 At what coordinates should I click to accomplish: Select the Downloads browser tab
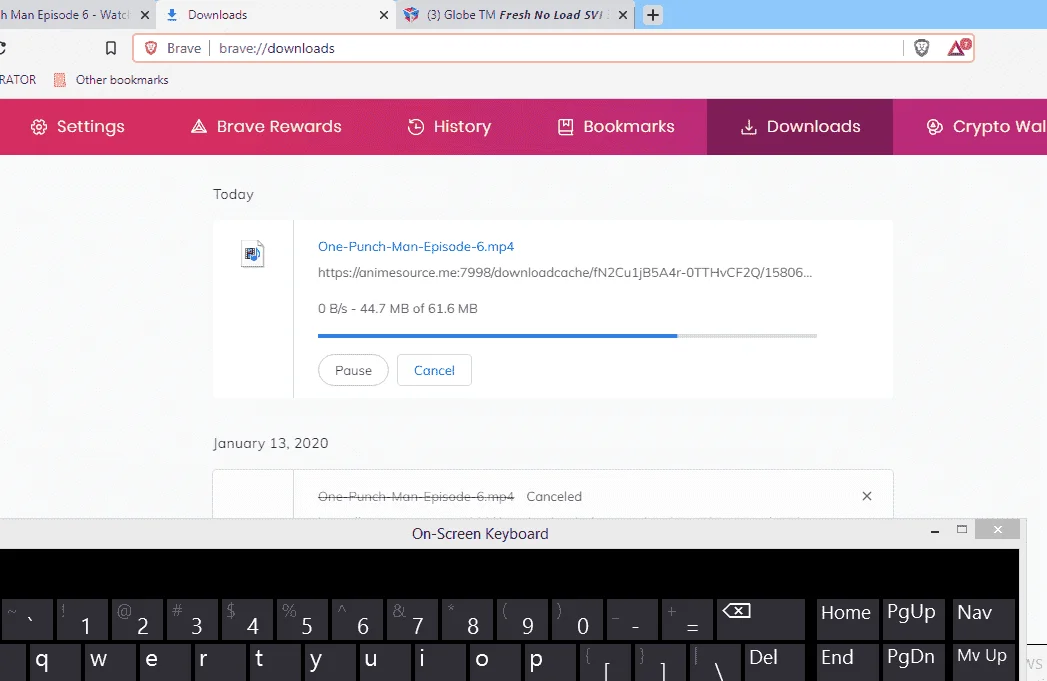pos(274,15)
